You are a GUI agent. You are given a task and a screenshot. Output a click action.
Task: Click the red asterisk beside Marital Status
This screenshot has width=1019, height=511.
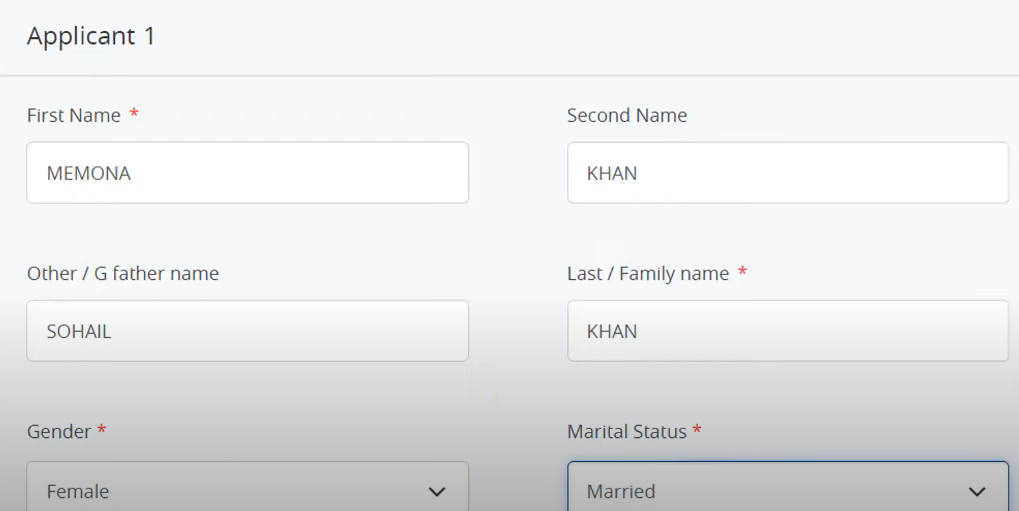point(697,429)
